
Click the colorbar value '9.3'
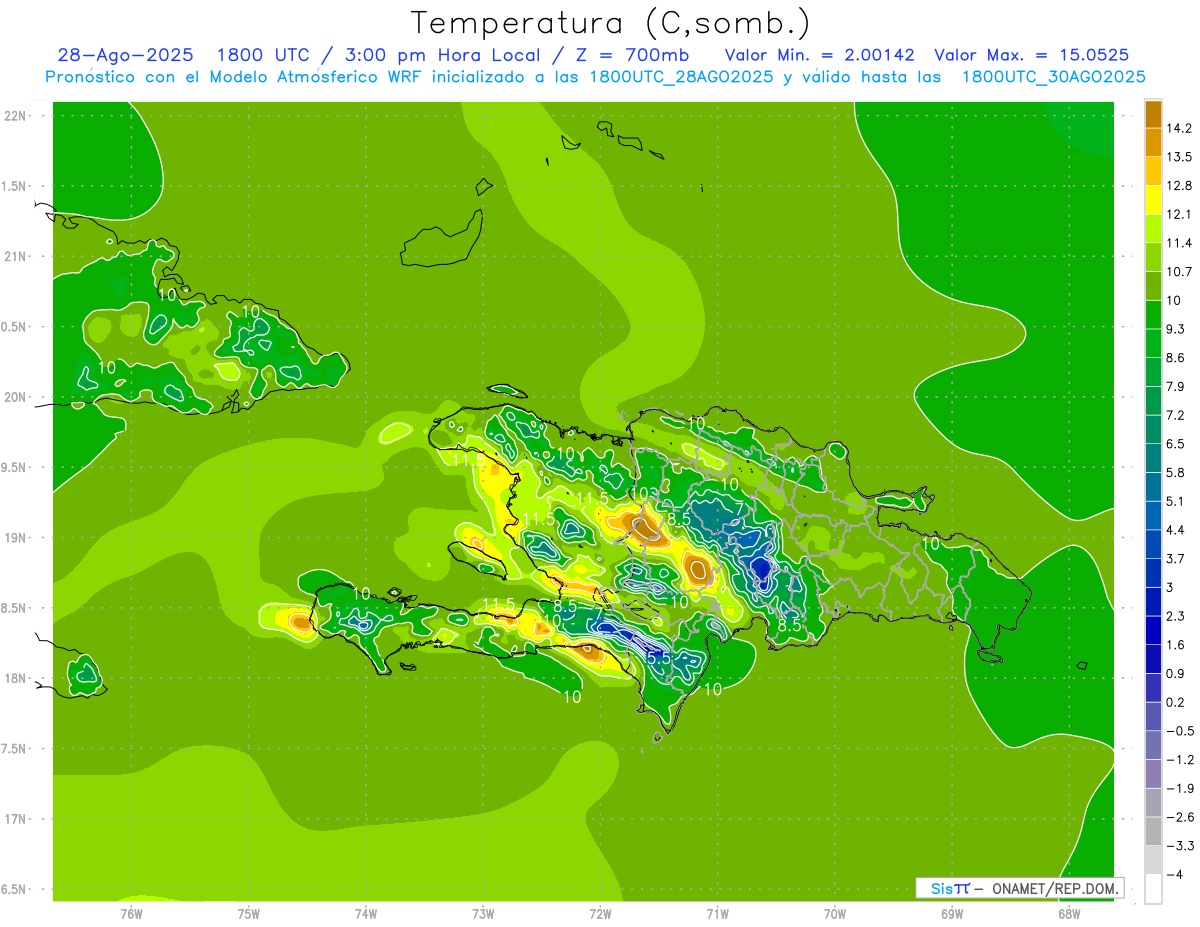coord(1175,329)
